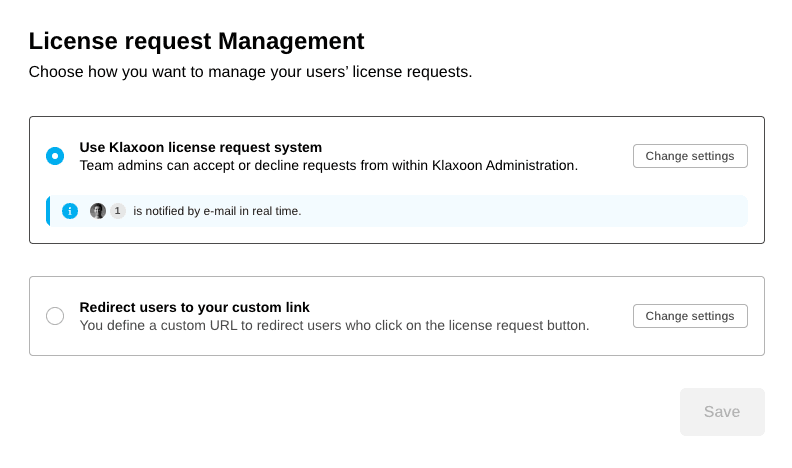Click the "Redirect users to your custom link" label
Viewport: 792px width, 468px height.
194,307
